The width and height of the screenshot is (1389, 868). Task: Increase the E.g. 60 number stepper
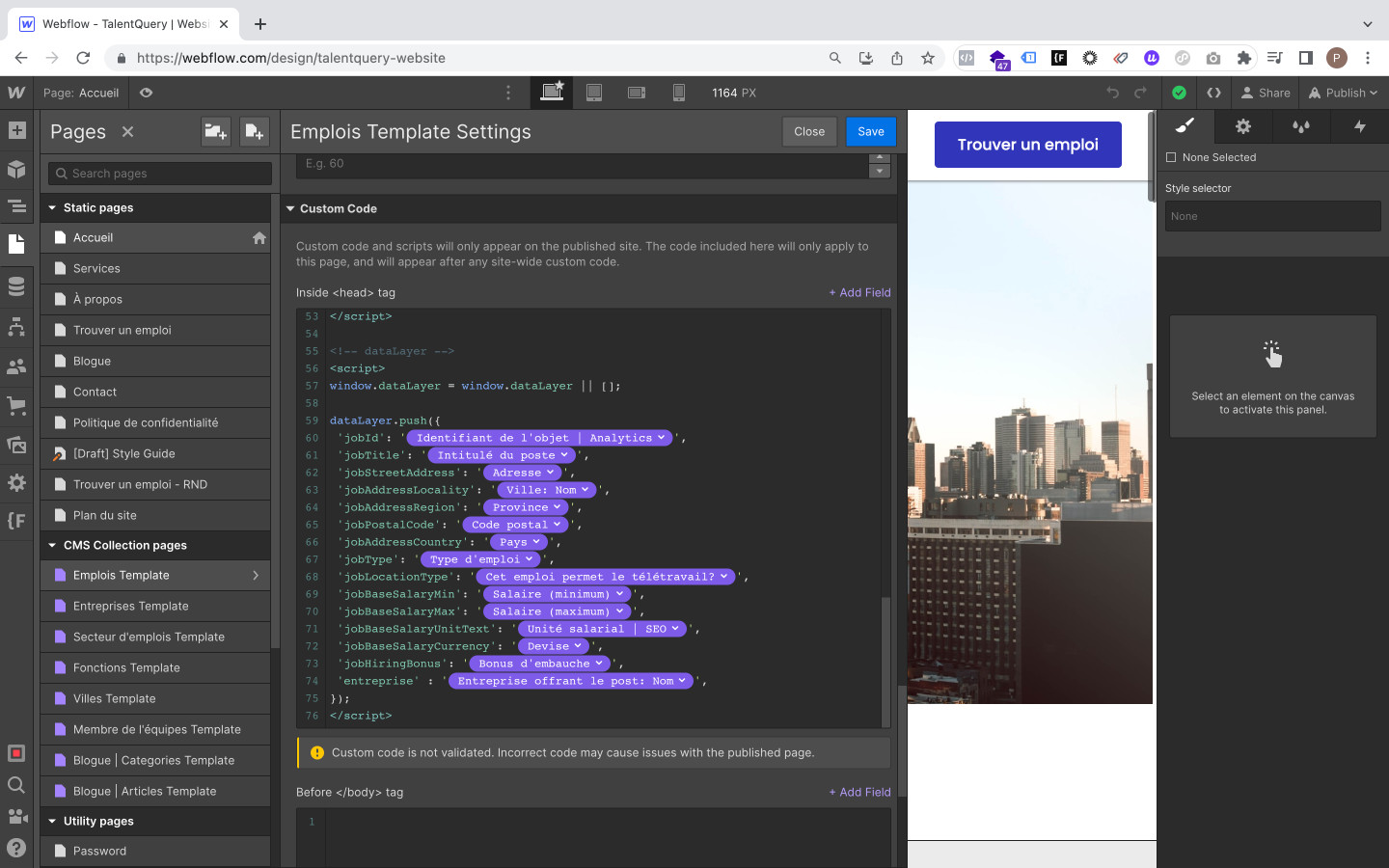(879, 157)
